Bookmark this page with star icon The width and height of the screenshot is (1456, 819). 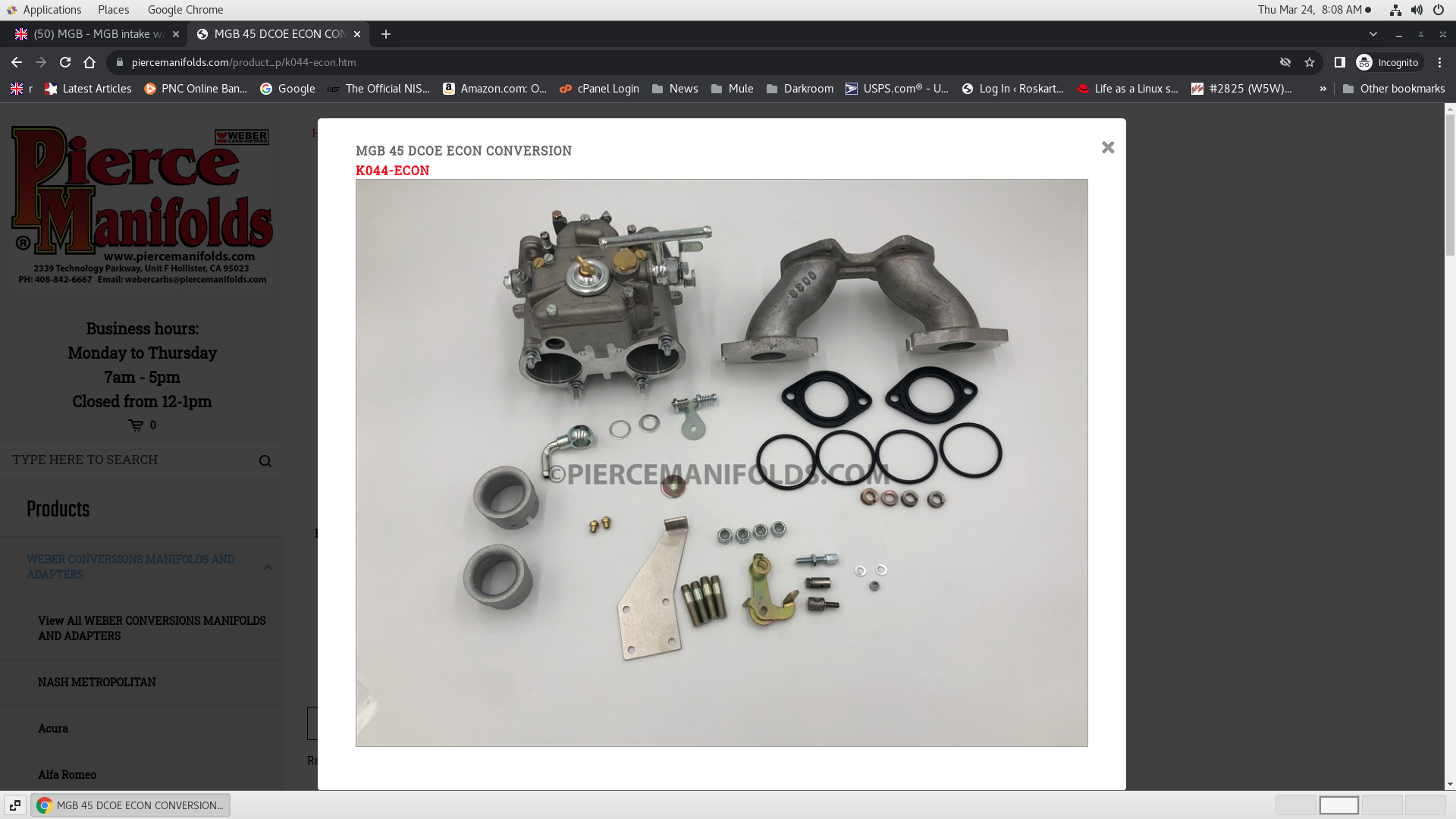(1310, 62)
